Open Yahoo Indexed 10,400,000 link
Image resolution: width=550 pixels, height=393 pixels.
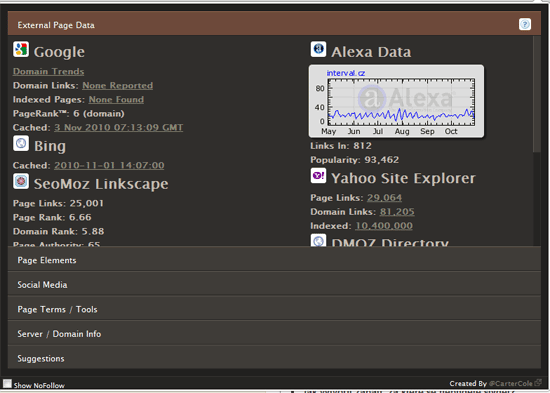pos(384,226)
